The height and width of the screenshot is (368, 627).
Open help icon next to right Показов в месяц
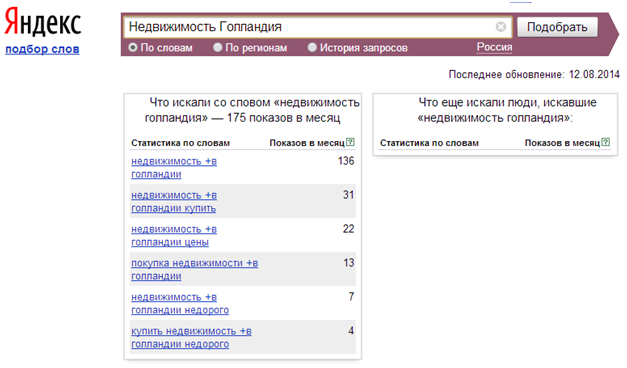pos(606,142)
